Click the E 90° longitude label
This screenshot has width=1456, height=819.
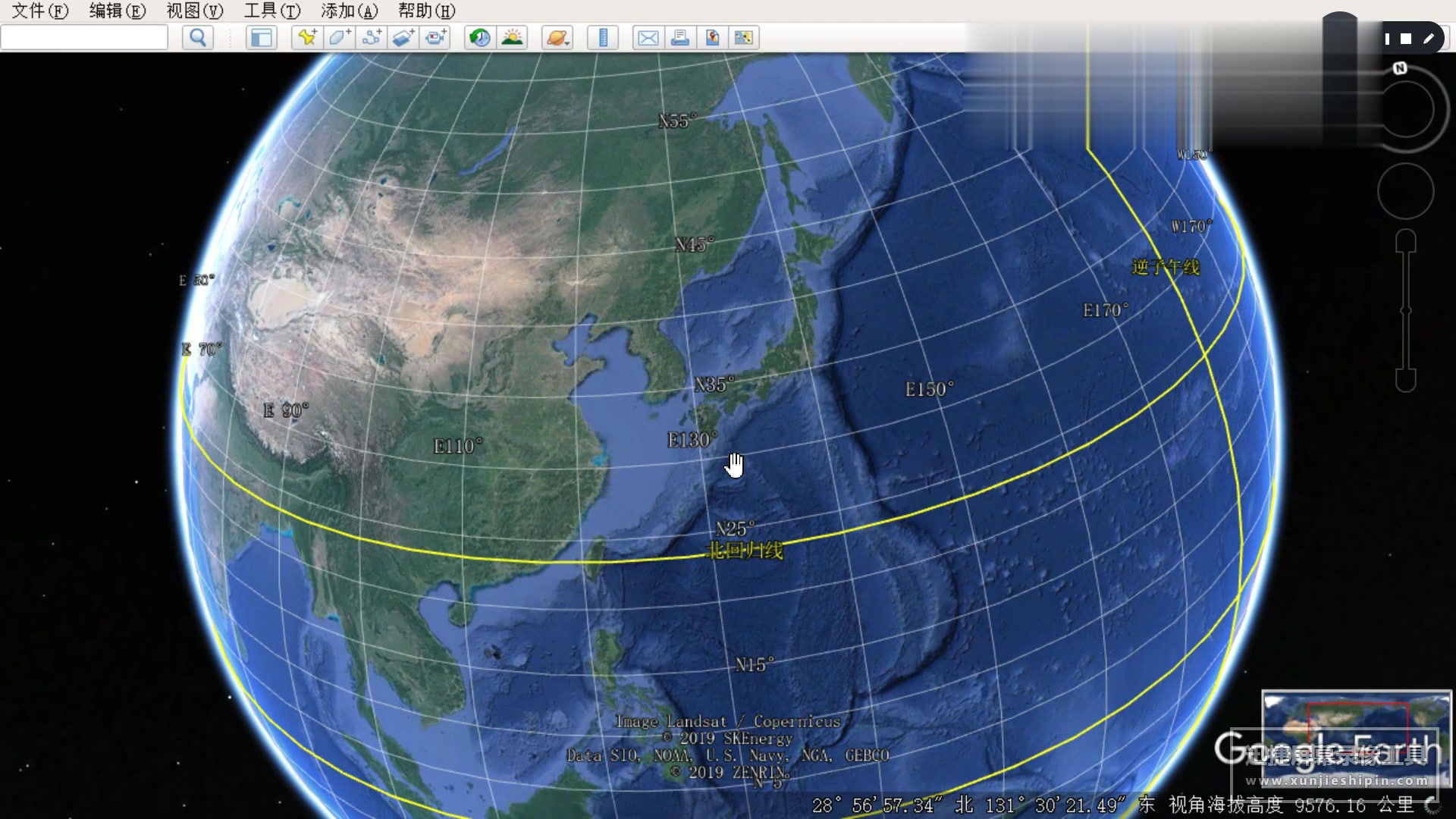[286, 410]
